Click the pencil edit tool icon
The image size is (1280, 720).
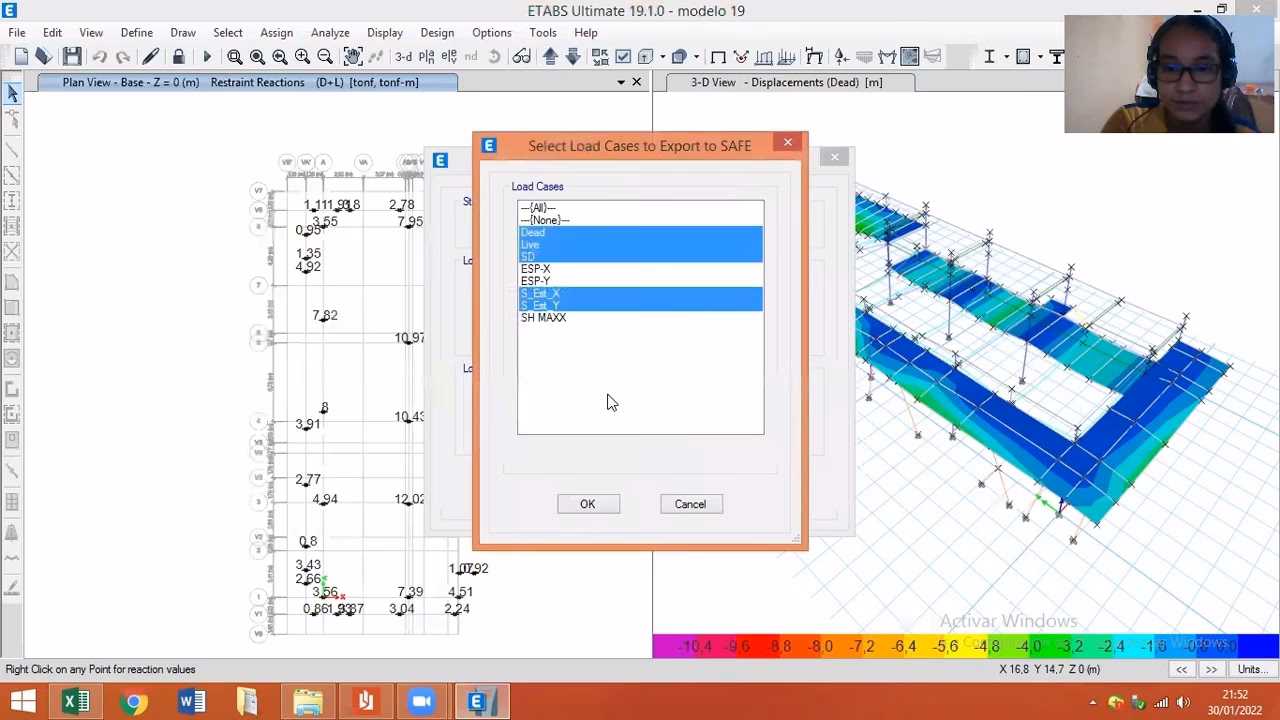pyautogui.click(x=151, y=57)
